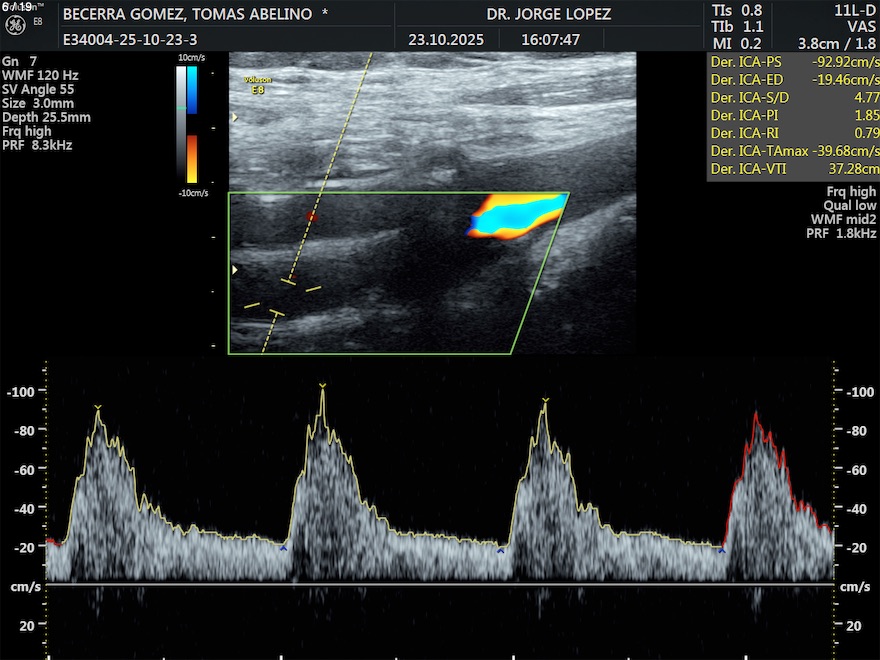
Task: Click the blue portion of color velocity scale
Action: coord(191,88)
